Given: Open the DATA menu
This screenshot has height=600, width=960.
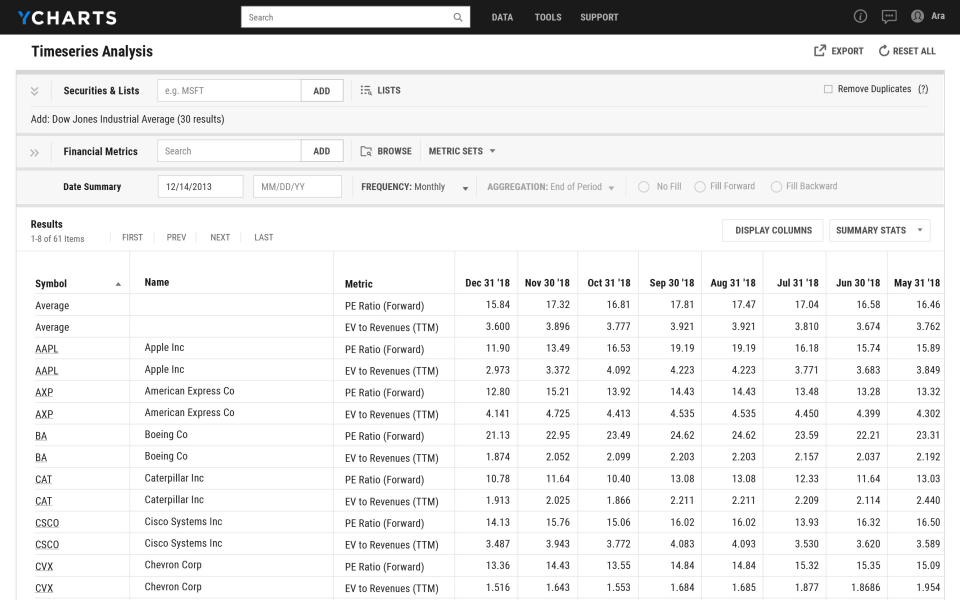Looking at the screenshot, I should (x=502, y=17).
